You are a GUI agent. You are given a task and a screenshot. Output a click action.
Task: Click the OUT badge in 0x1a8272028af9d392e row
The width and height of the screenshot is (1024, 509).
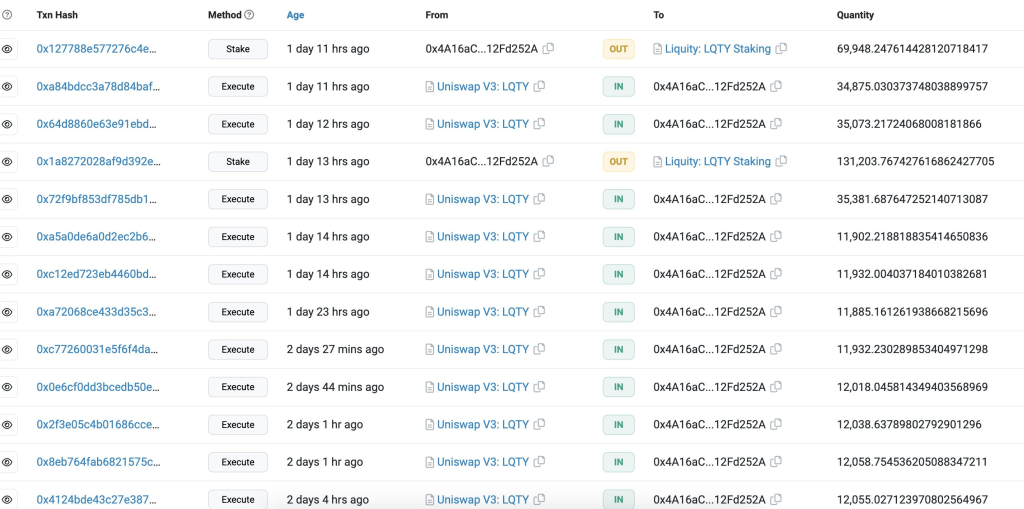tap(618, 161)
